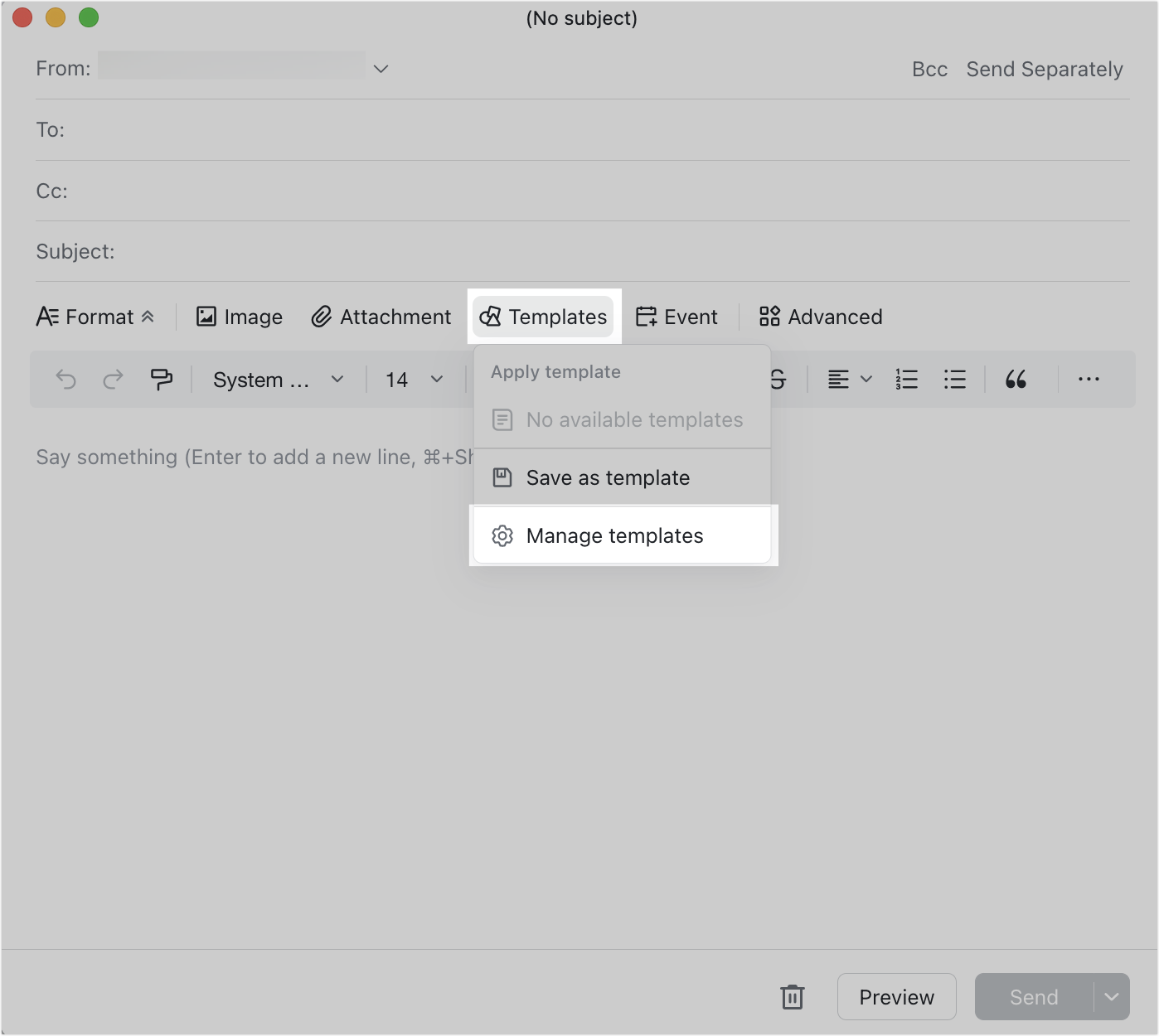Apply strikethrough formatting

776,379
